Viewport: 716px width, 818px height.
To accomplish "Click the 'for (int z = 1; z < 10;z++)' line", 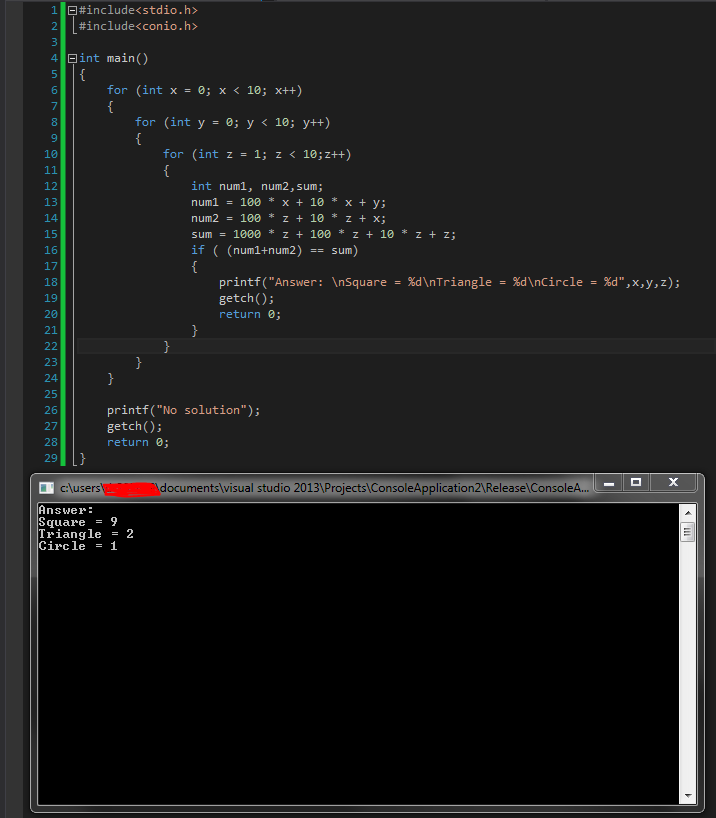I will (257, 154).
